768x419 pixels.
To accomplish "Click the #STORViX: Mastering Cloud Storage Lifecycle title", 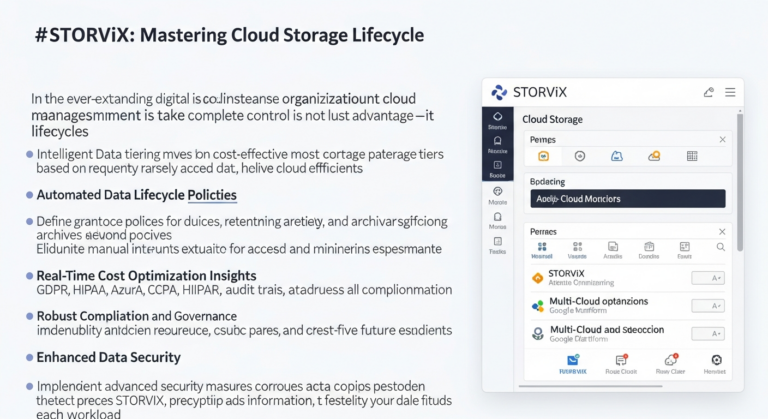I will (229, 35).
